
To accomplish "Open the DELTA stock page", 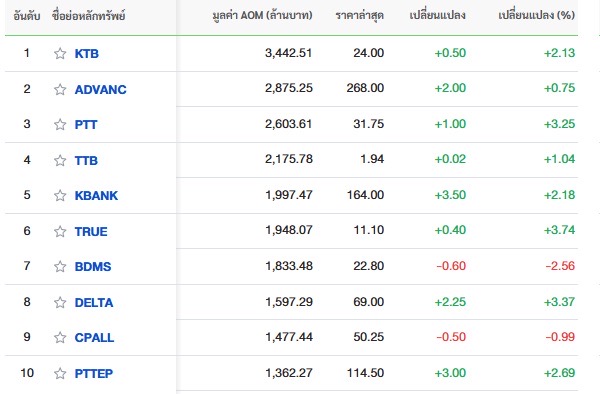I will point(94,303).
